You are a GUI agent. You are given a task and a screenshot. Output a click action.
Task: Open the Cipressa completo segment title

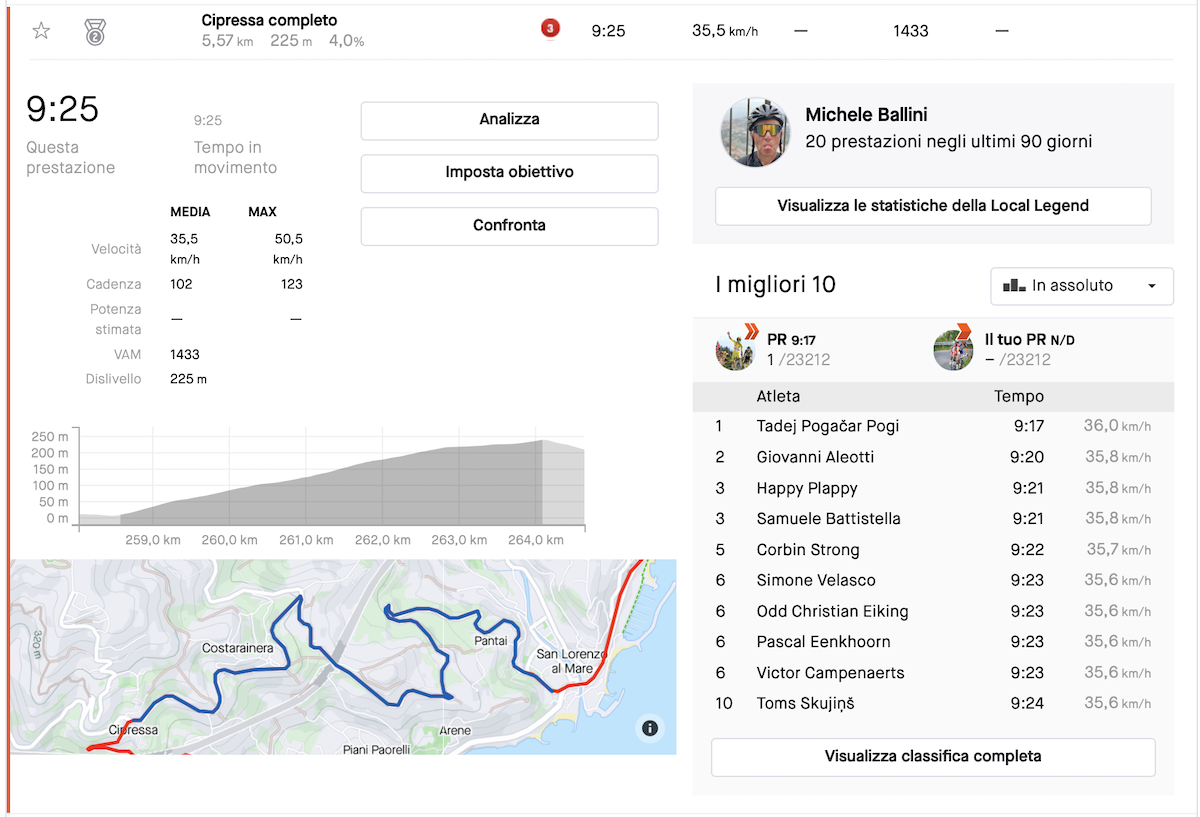click(269, 20)
